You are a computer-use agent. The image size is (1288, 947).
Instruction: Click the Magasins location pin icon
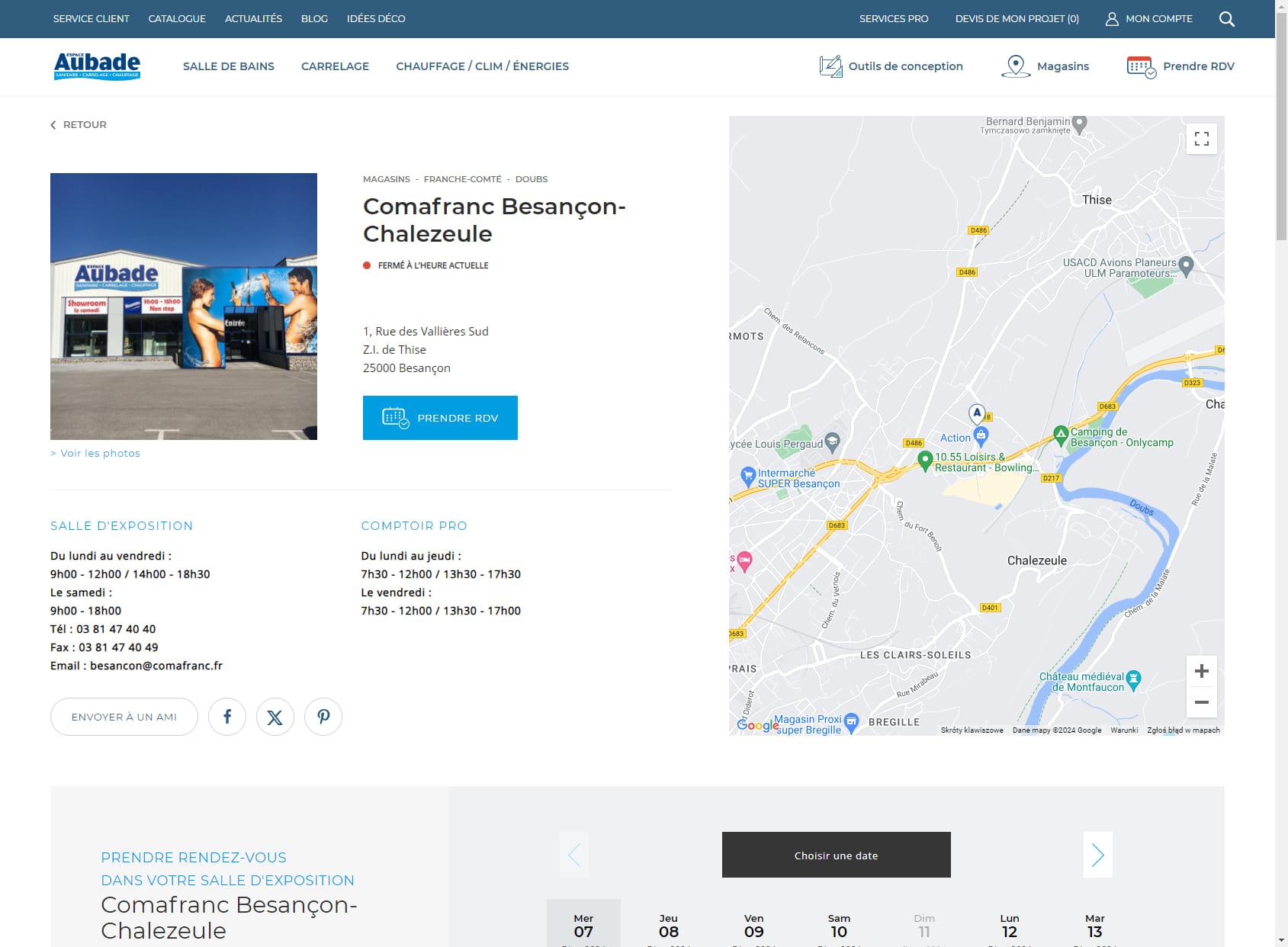pyautogui.click(x=1015, y=66)
